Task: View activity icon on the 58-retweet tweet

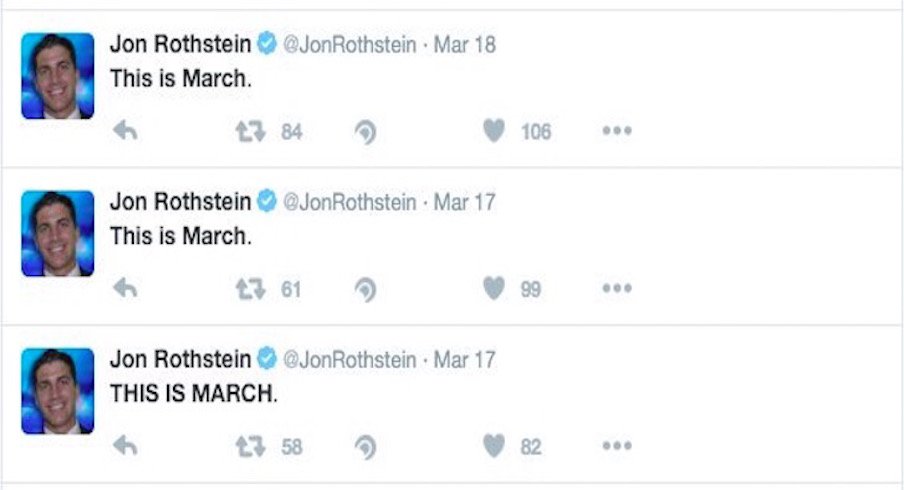Action: tap(366, 447)
